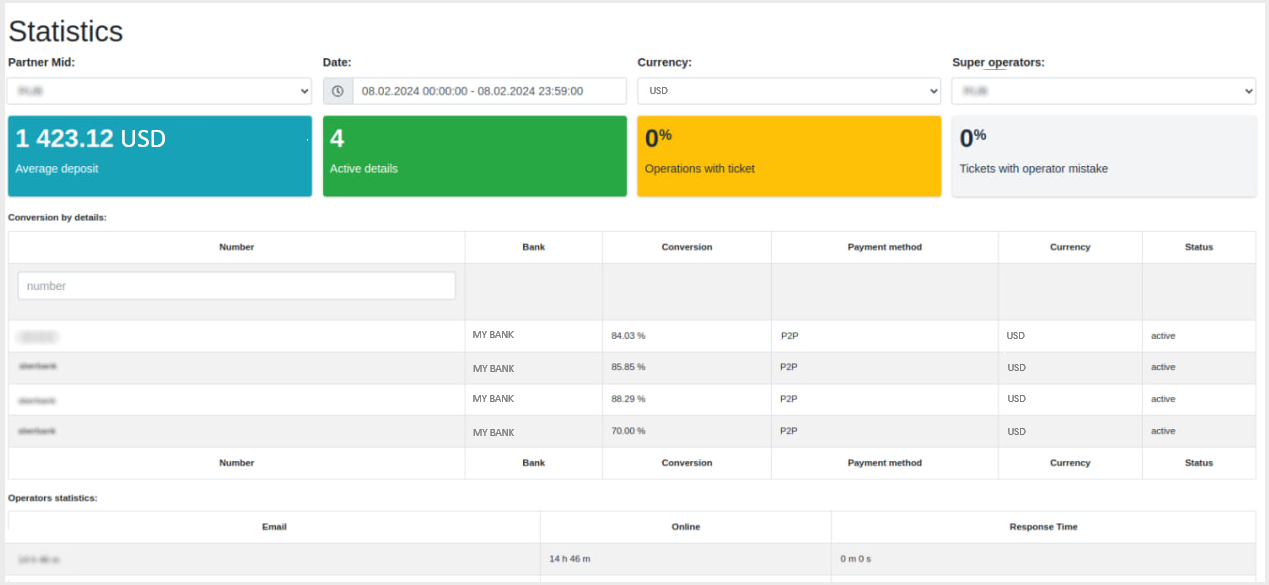Click the clock icon beside date field

(338, 91)
